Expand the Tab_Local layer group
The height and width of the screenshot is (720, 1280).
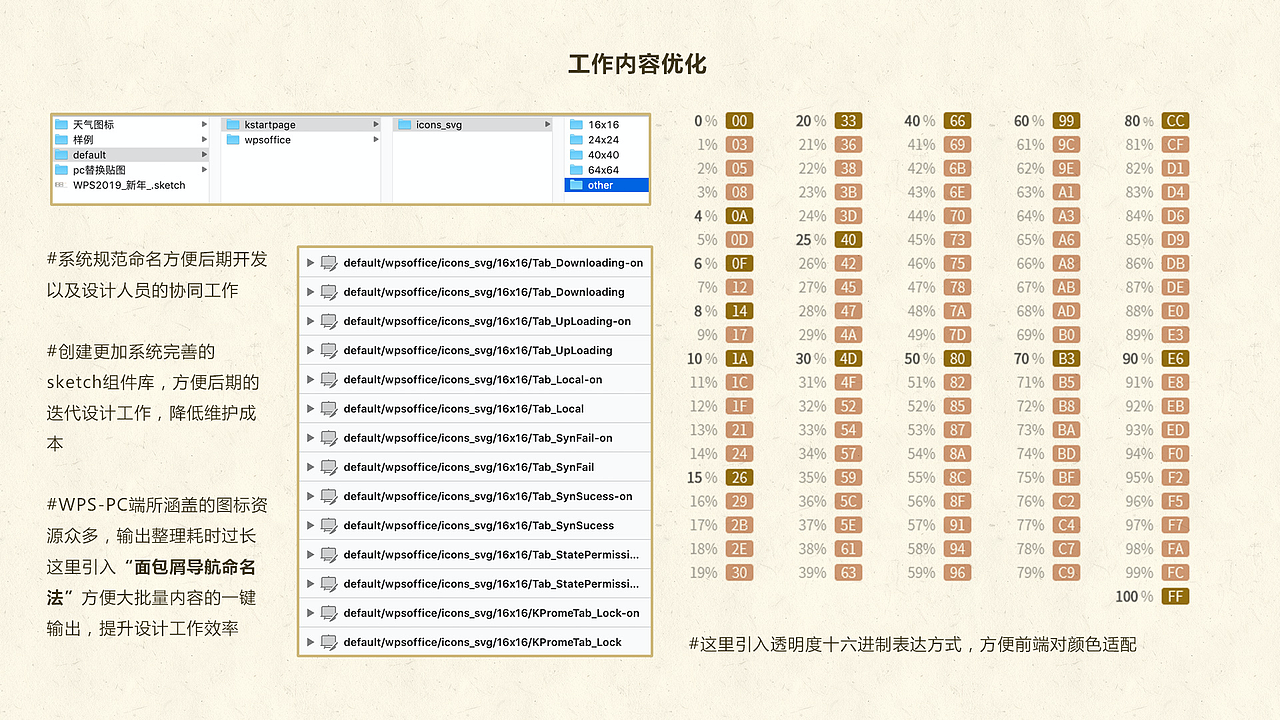310,409
